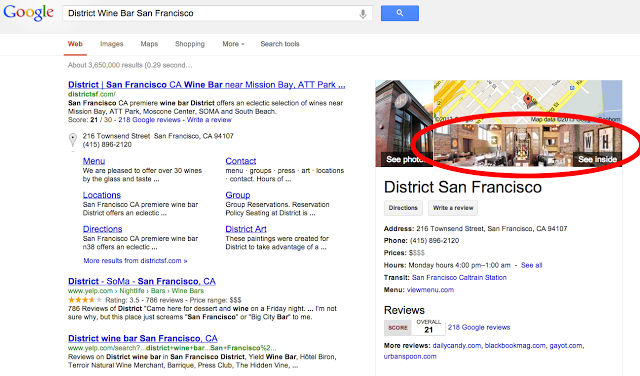Open gayot.com reviews link

click(x=566, y=345)
